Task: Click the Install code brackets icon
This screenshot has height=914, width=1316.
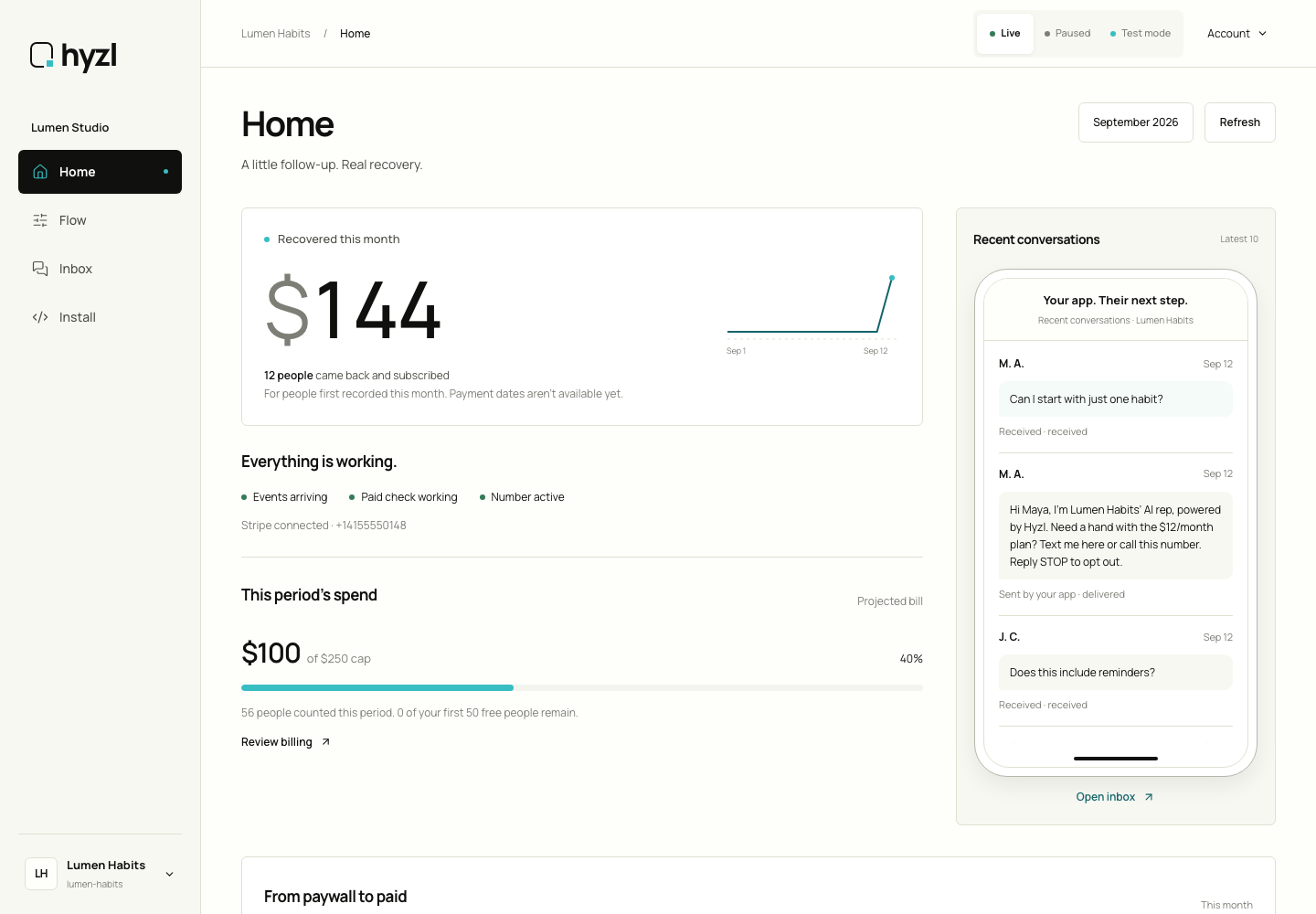Action: [40, 317]
